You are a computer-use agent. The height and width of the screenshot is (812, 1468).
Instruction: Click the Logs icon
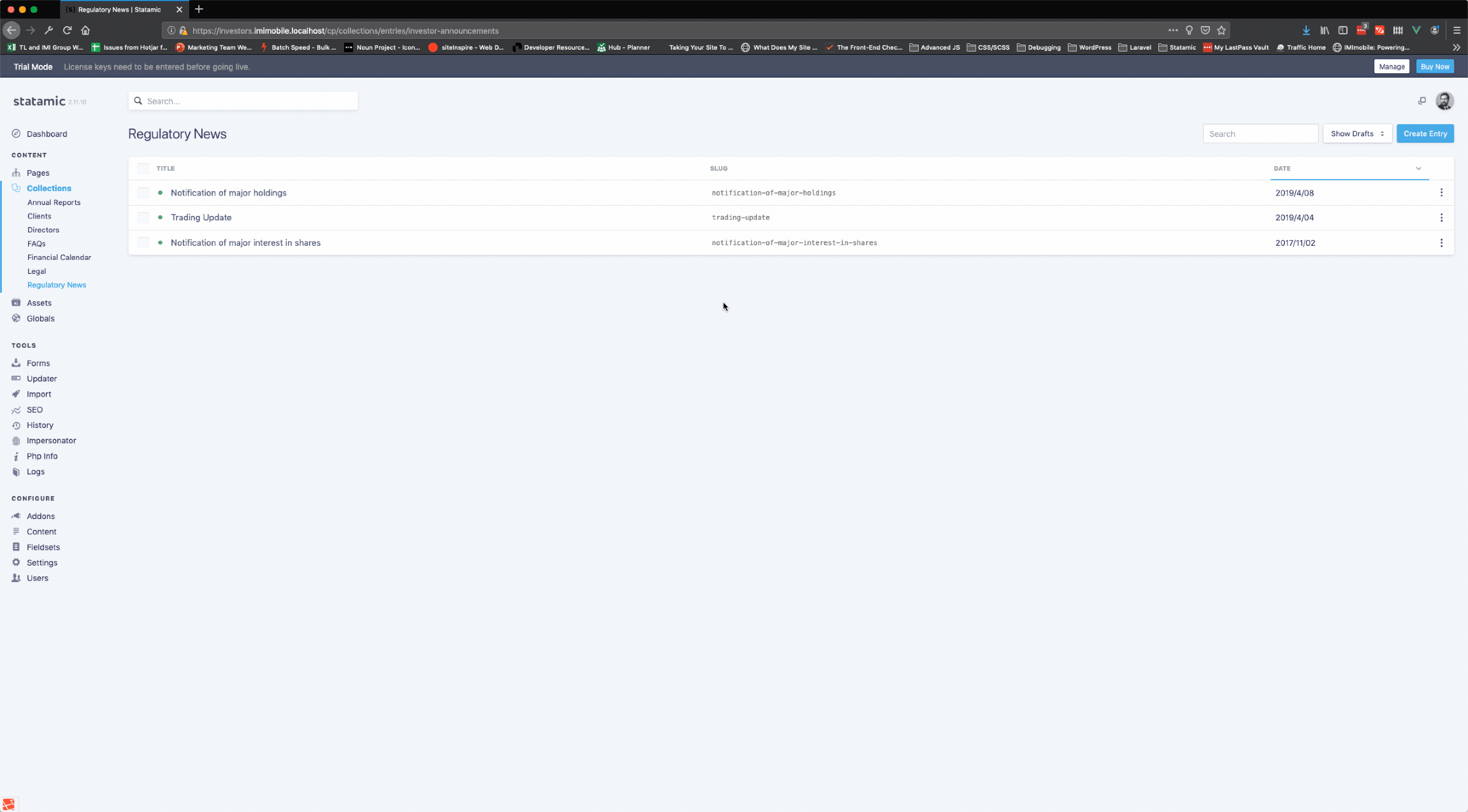[16, 472]
